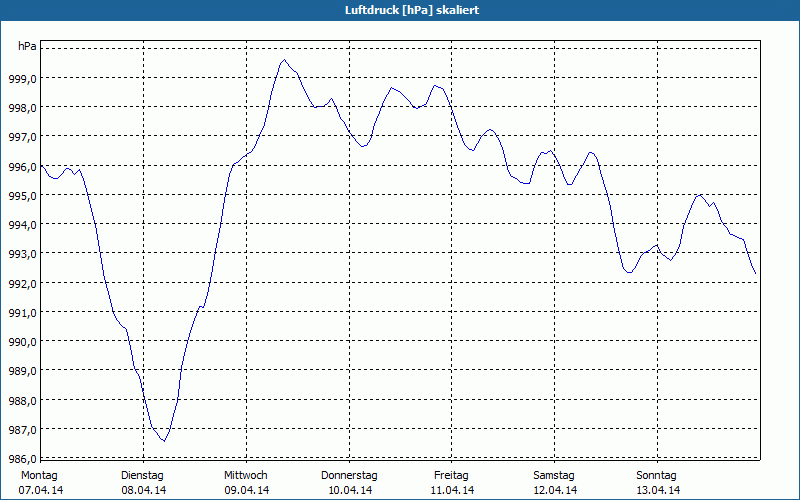Click the date 10.04.14
Viewport: 800px width, 500px height.
tap(349, 491)
